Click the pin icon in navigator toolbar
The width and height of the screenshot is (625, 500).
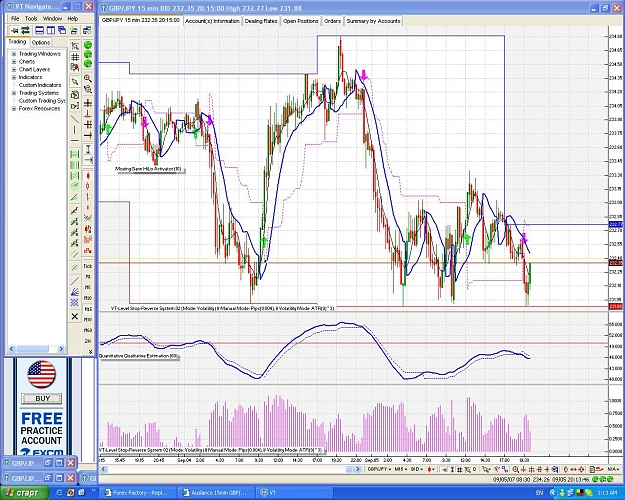15,30
